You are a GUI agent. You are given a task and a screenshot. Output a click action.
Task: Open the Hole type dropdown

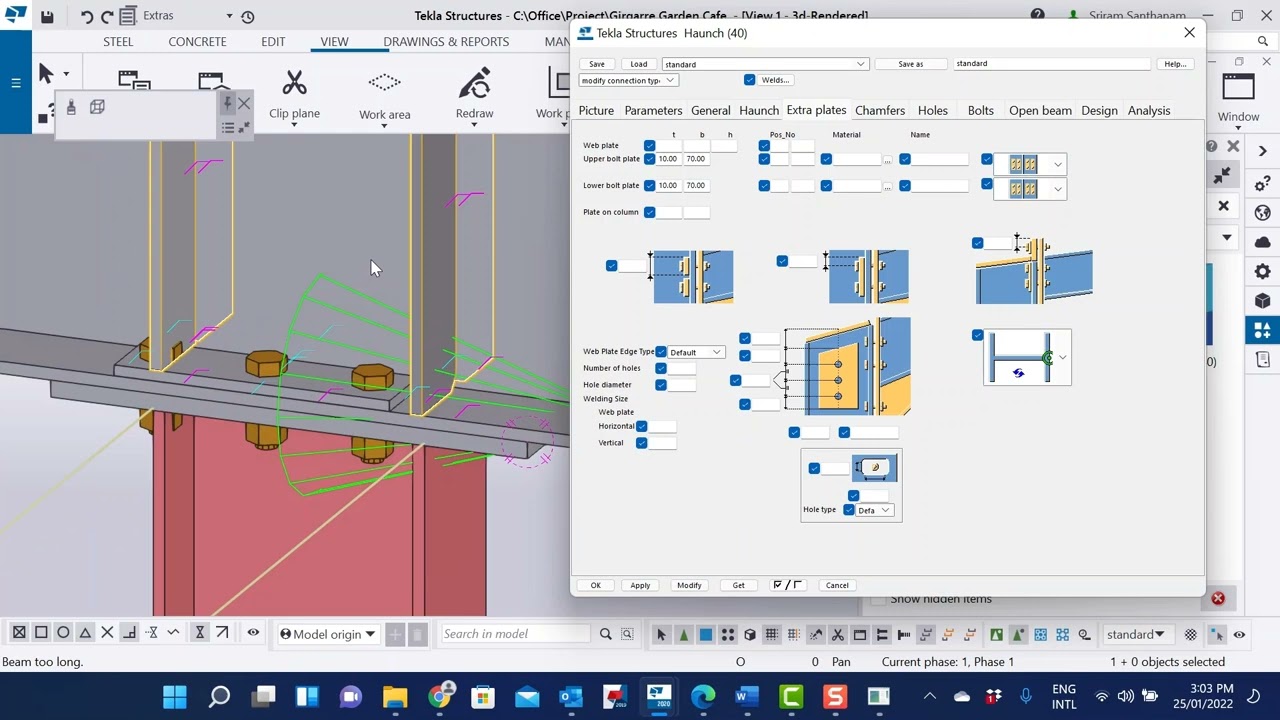point(875,510)
